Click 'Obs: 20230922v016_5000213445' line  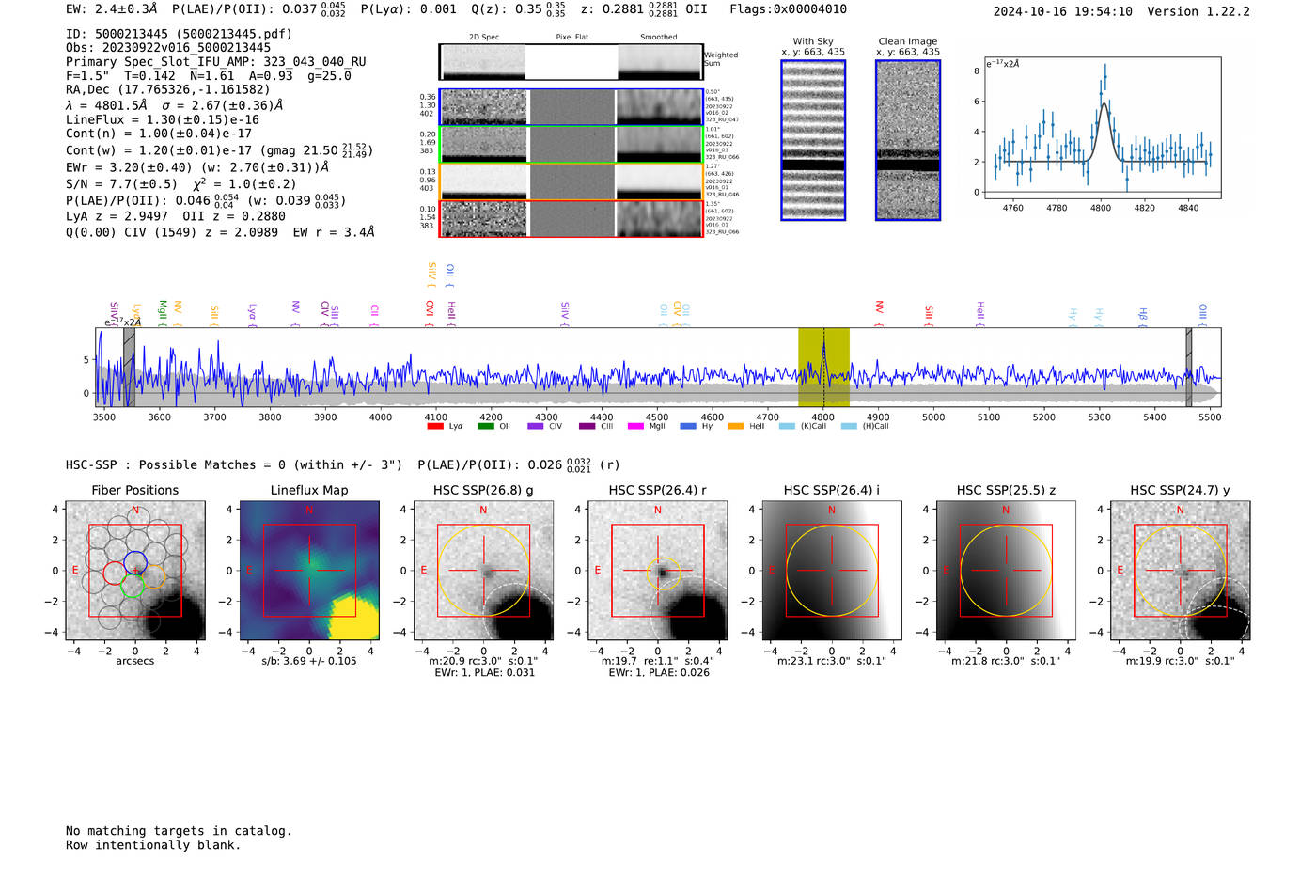tap(168, 48)
